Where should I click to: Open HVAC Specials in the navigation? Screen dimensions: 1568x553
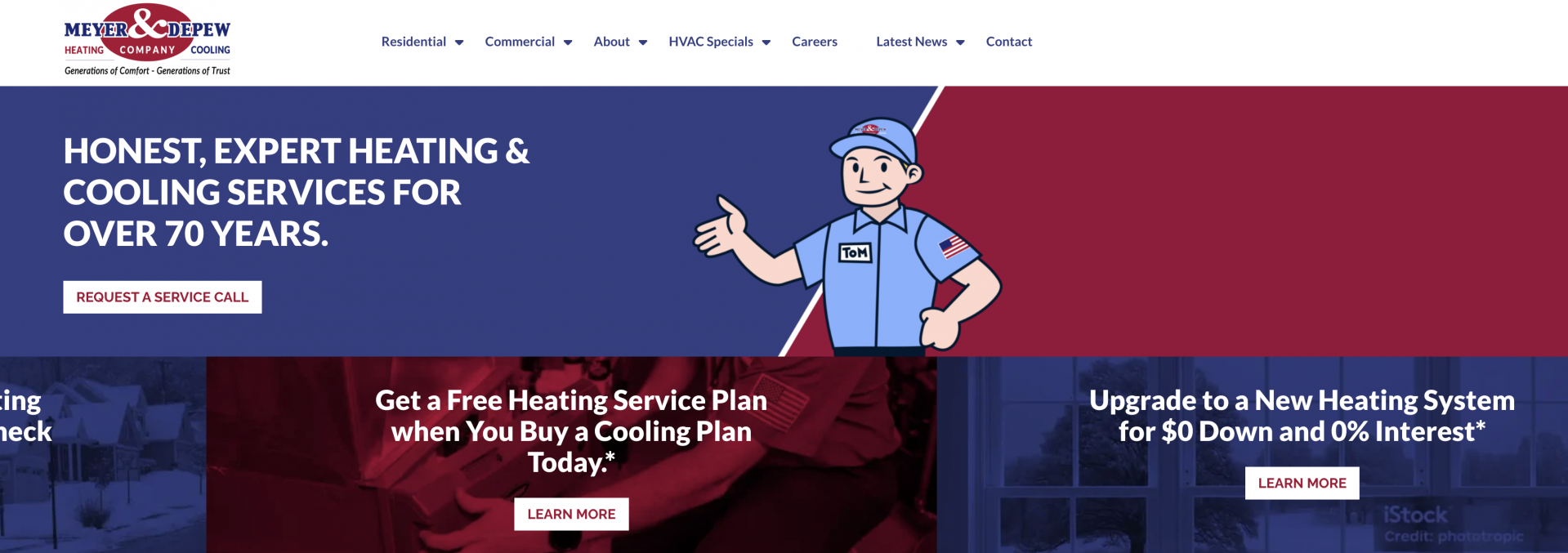[x=711, y=42]
